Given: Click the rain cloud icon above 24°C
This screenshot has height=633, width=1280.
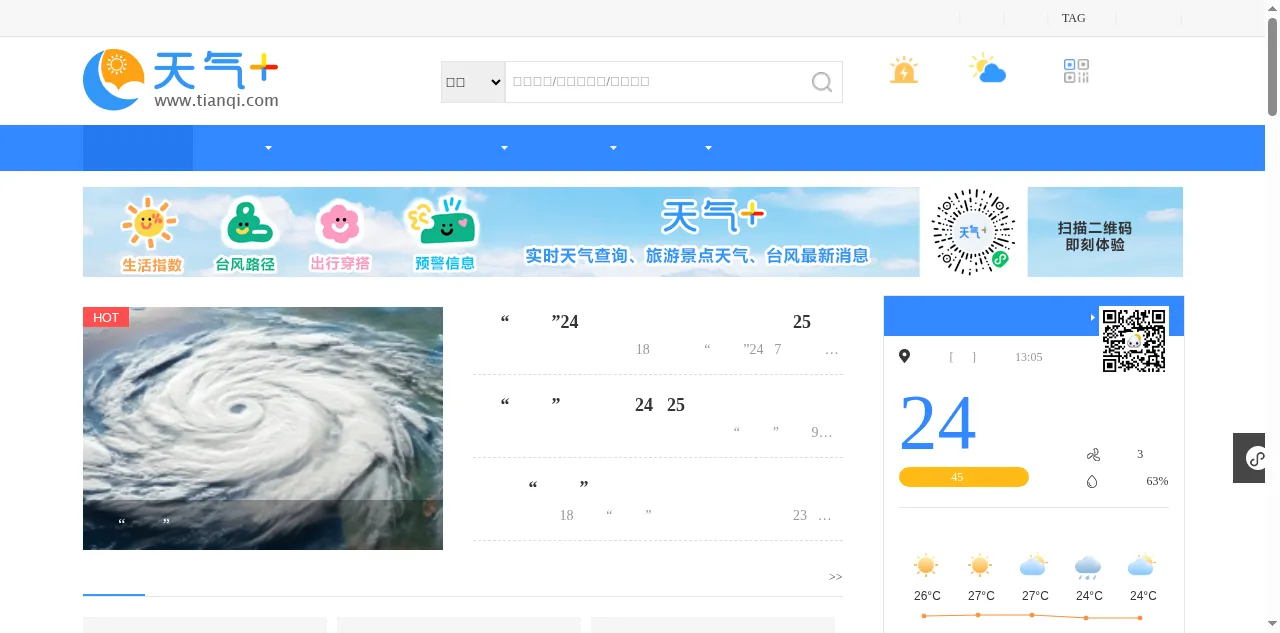Looking at the screenshot, I should 1088,567.
